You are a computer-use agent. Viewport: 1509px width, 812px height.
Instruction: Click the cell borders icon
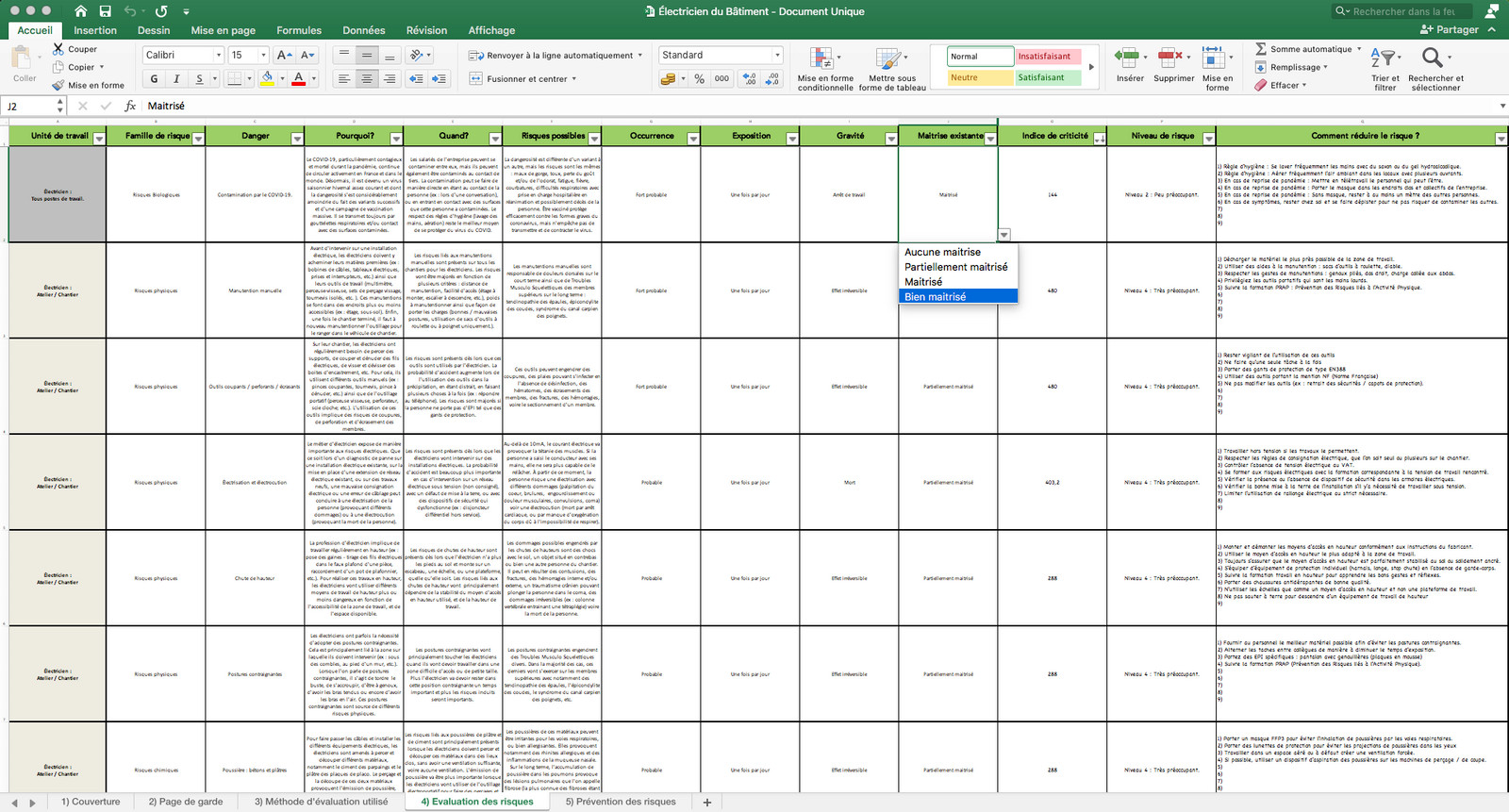pyautogui.click(x=235, y=79)
